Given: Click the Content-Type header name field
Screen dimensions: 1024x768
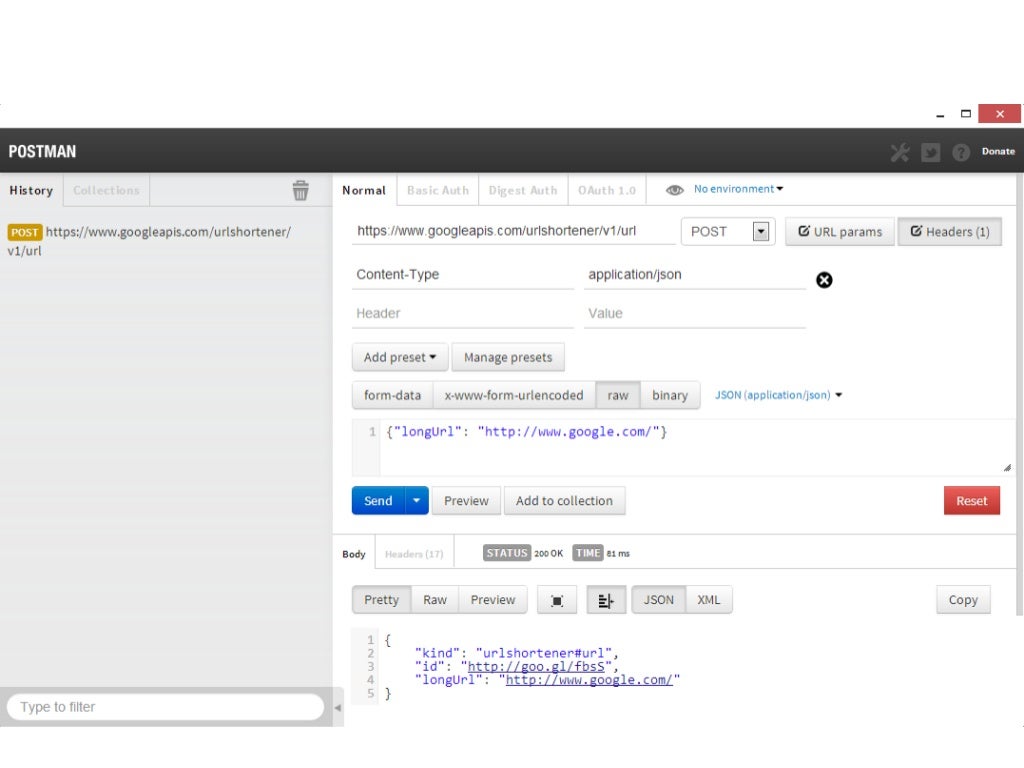Looking at the screenshot, I should click(x=463, y=275).
